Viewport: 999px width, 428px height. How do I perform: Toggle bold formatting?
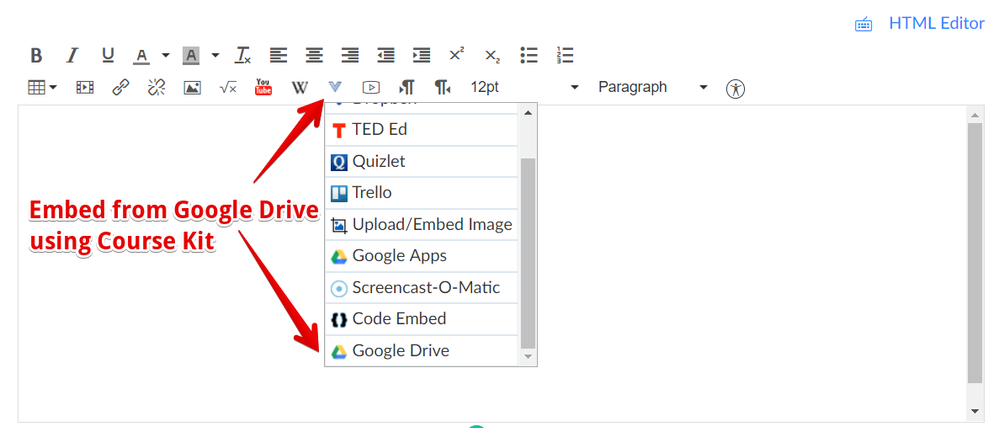(36, 56)
